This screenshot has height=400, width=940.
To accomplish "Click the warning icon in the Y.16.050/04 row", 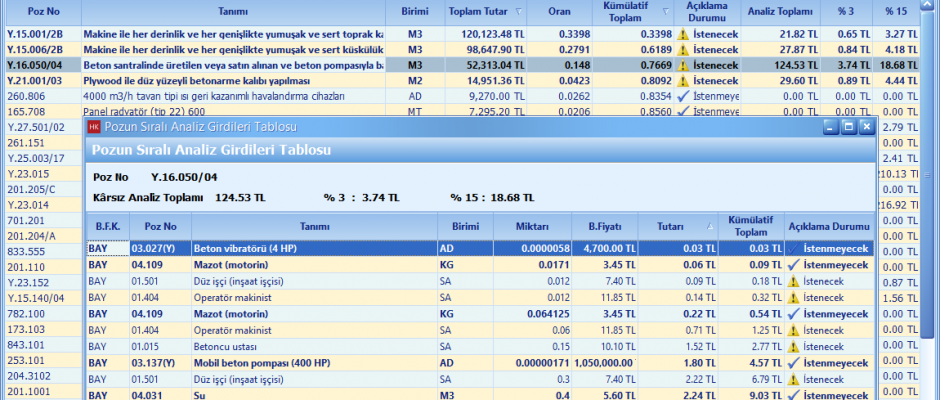I will 683,65.
